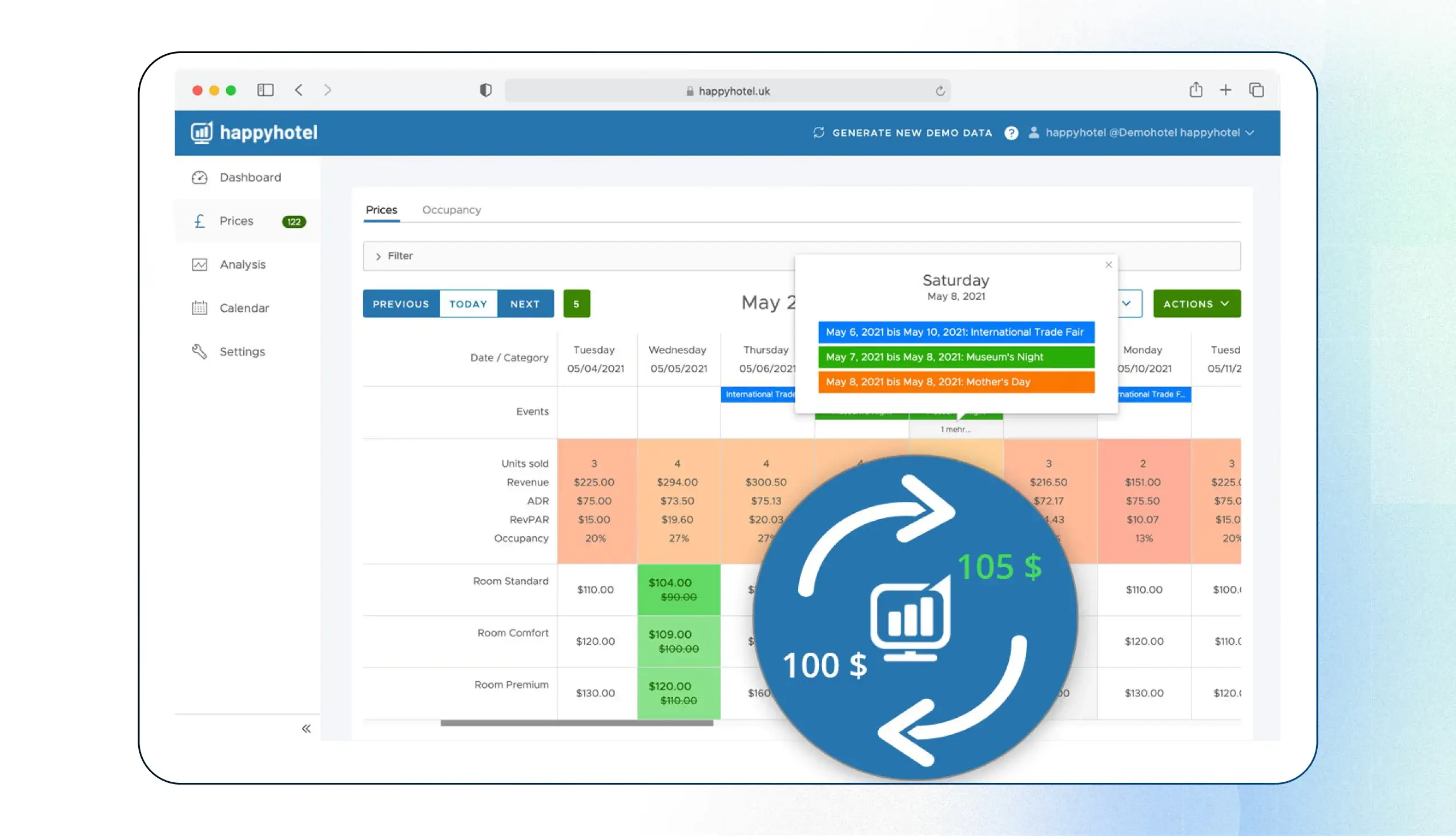Click the user profile icon

click(1033, 132)
